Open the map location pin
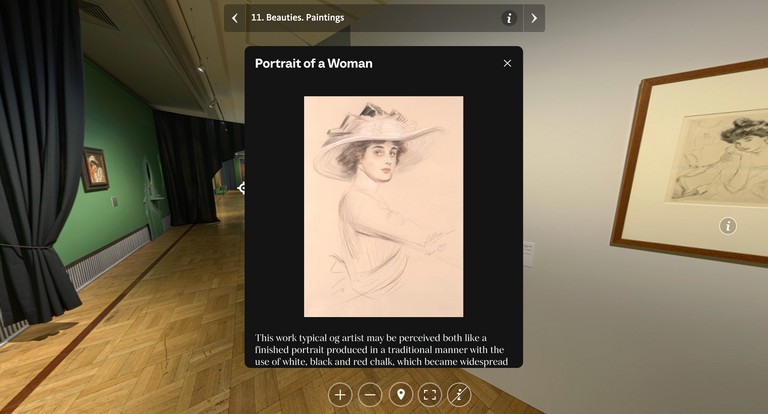Viewport: 768px width, 414px height. (400, 395)
